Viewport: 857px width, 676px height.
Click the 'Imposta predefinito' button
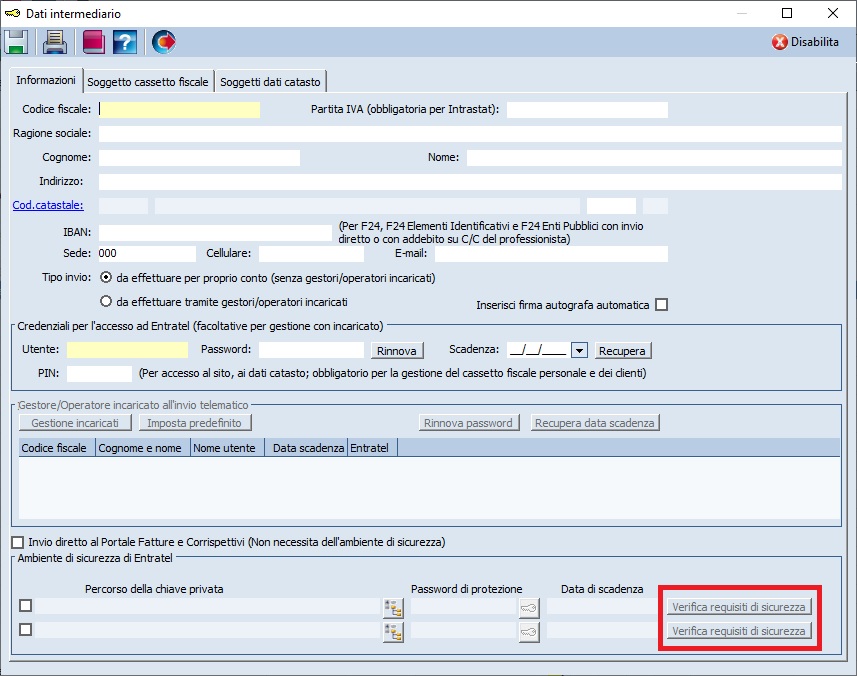194,423
